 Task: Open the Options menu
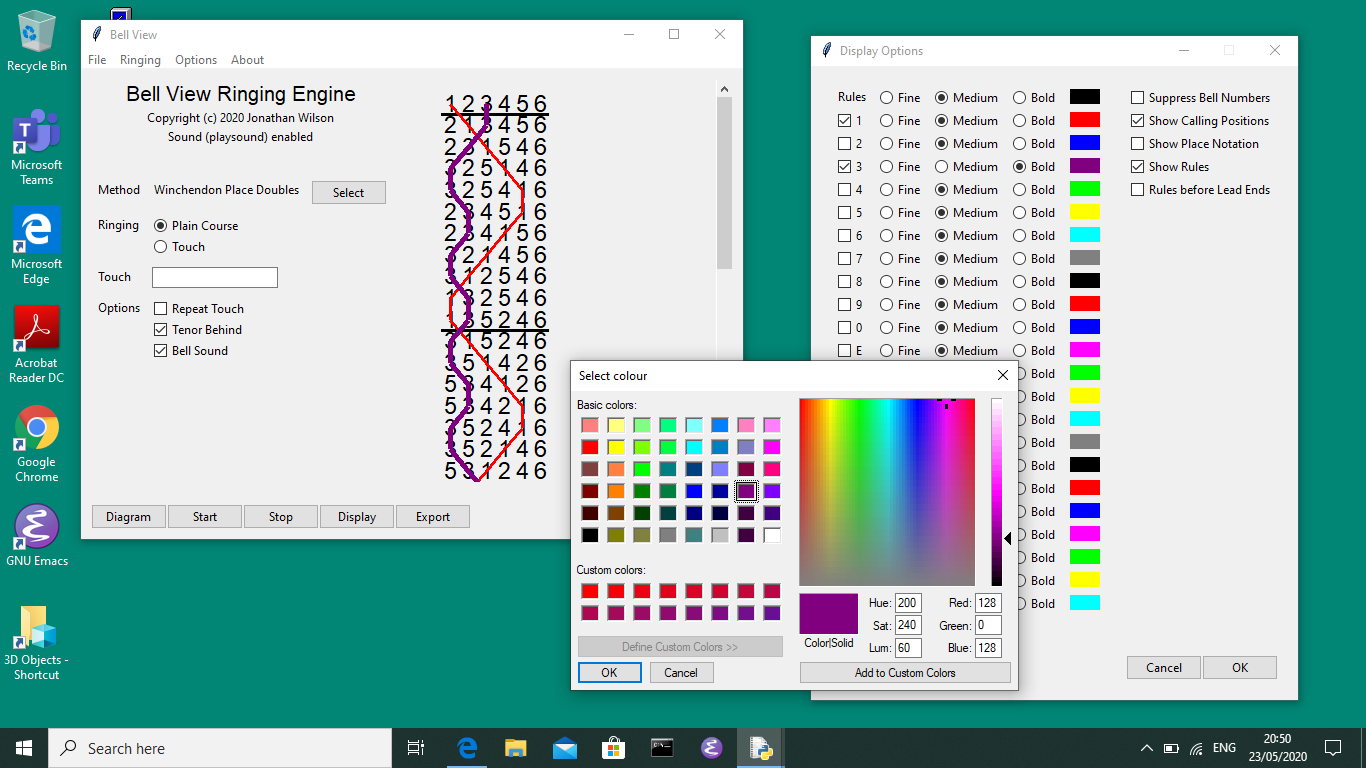[196, 60]
